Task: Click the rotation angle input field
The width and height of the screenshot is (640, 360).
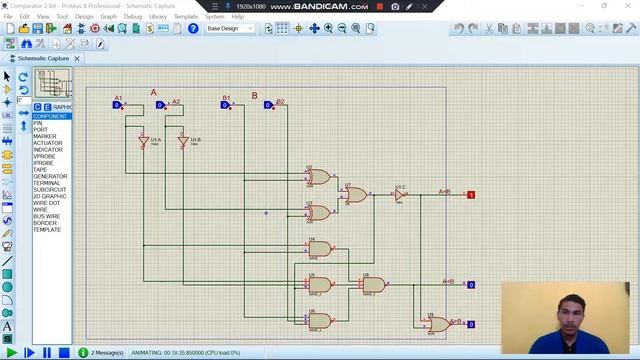Action: (x=24, y=100)
